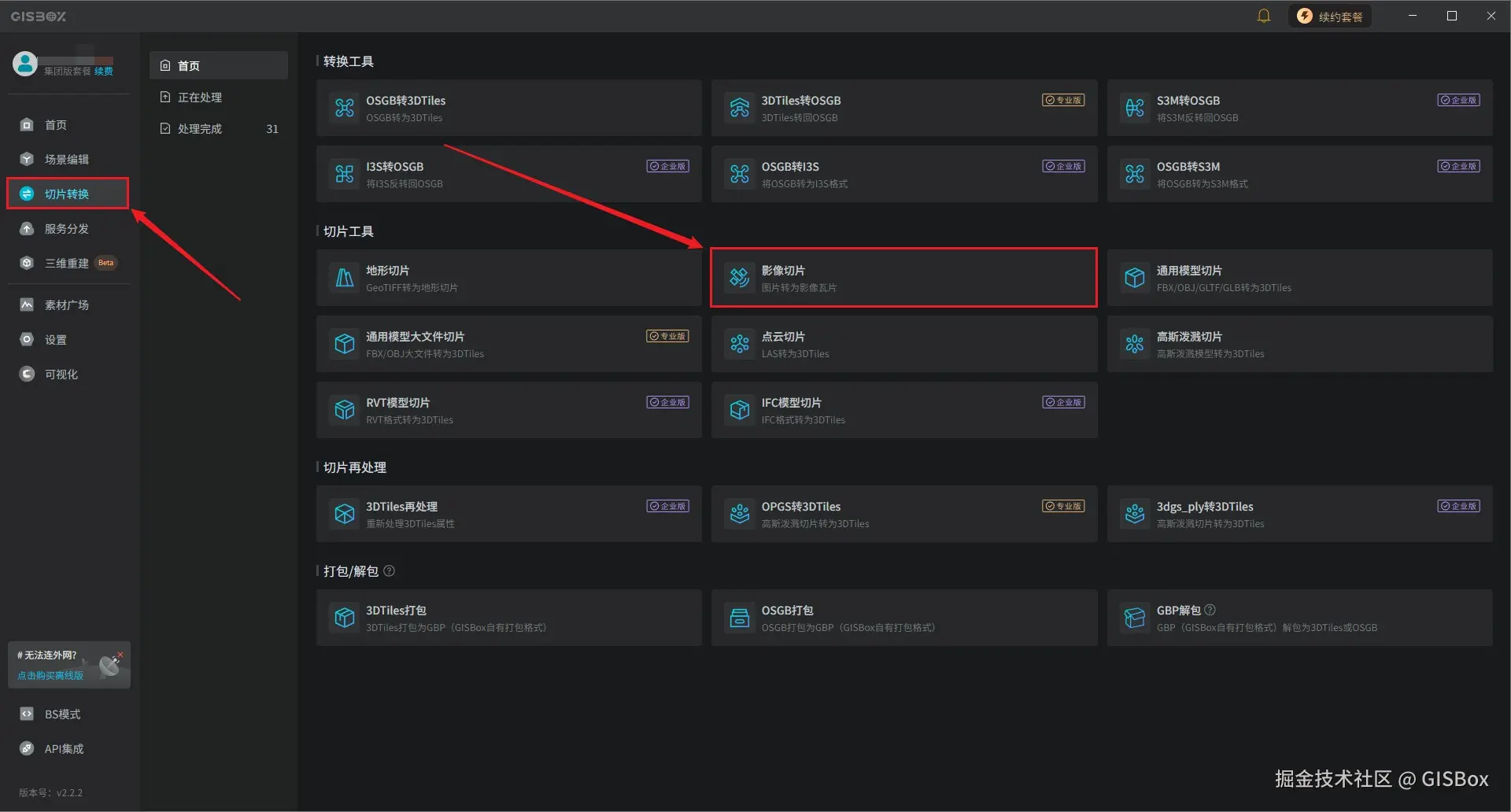Viewport: 1511px width, 812px height.
Task: Click the 通用模型切片 model icon
Action: pyautogui.click(x=1135, y=278)
